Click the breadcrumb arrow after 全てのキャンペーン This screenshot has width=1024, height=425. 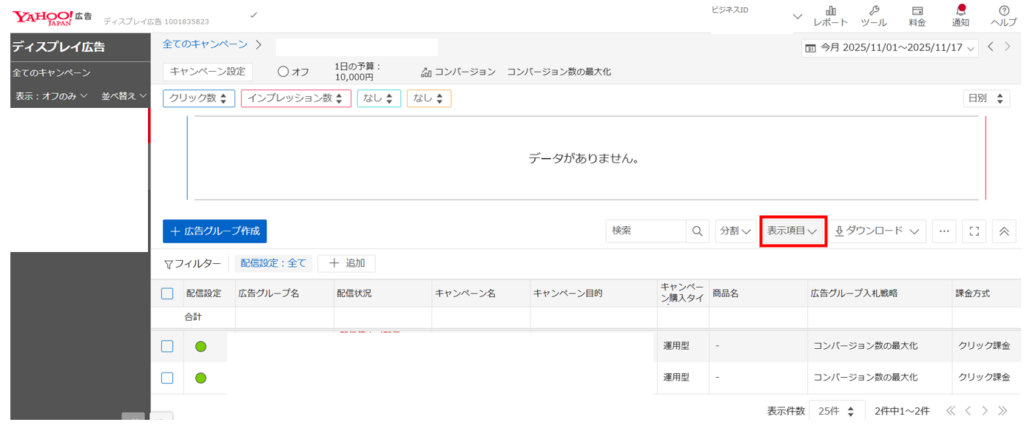(259, 44)
